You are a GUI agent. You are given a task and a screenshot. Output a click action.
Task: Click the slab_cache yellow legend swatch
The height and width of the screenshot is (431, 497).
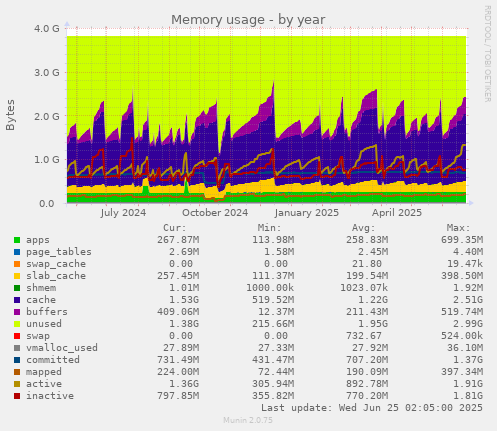17,276
